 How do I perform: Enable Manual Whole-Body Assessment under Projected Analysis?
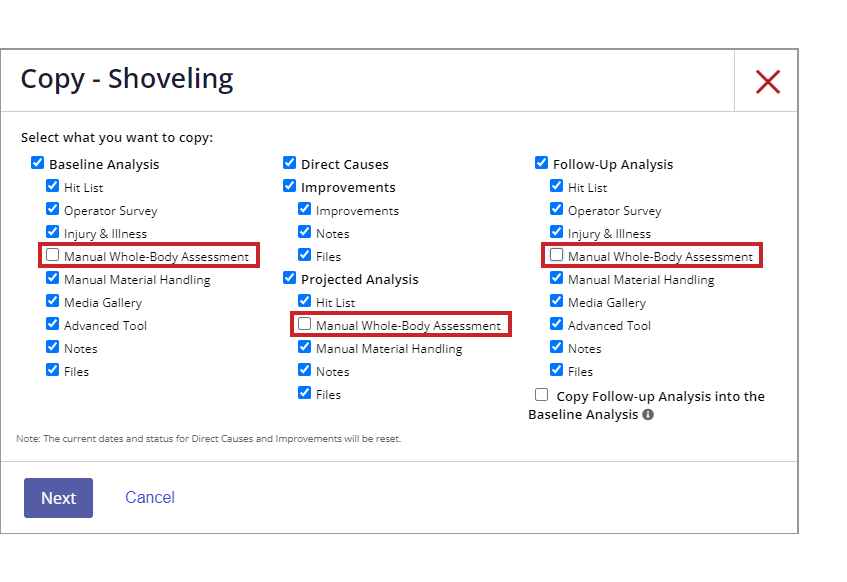point(305,324)
